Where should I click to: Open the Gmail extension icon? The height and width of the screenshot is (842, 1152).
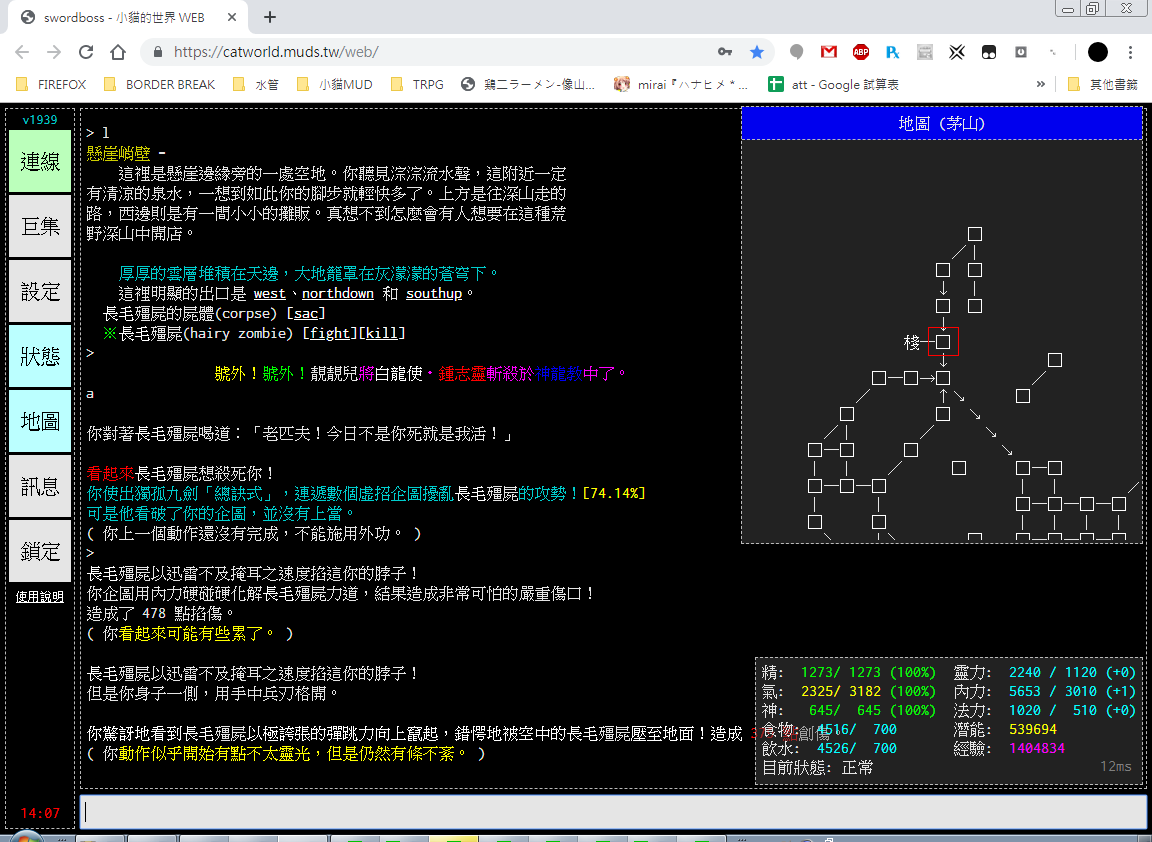click(829, 52)
